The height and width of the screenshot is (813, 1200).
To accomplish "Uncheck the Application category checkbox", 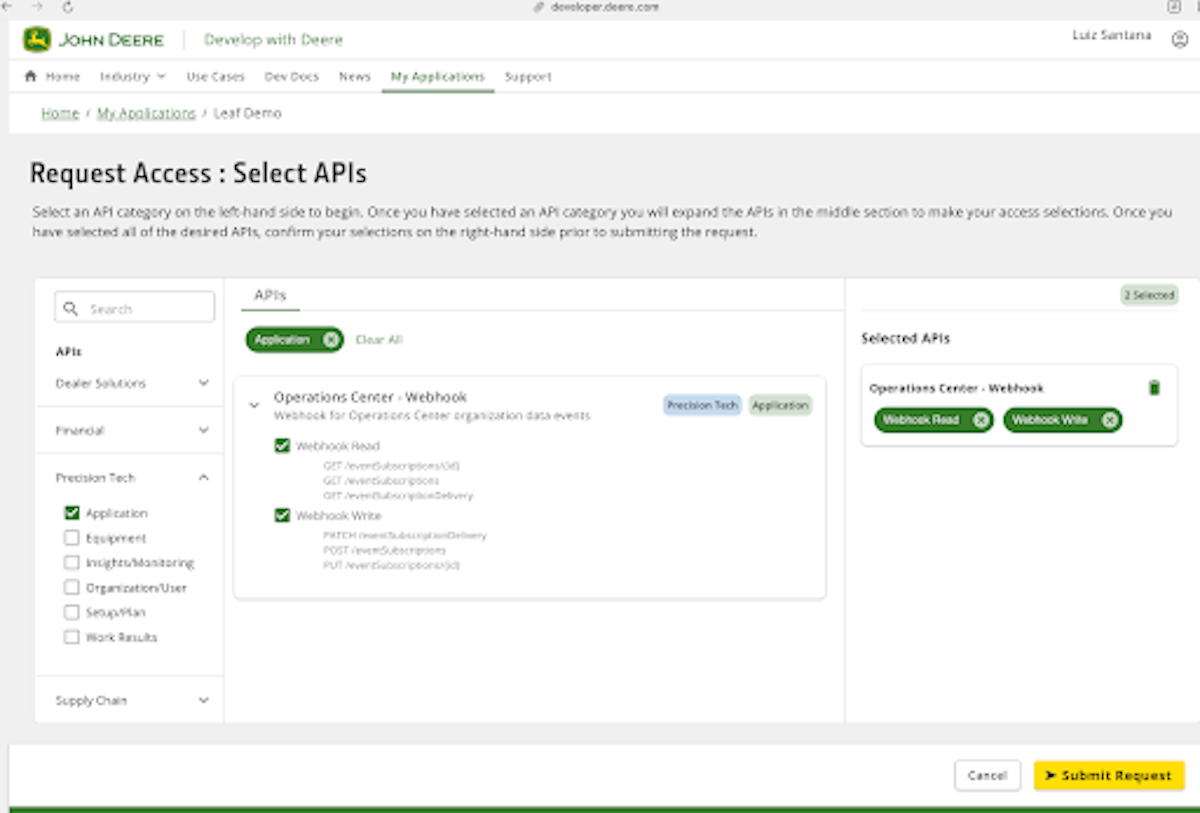I will pos(71,513).
